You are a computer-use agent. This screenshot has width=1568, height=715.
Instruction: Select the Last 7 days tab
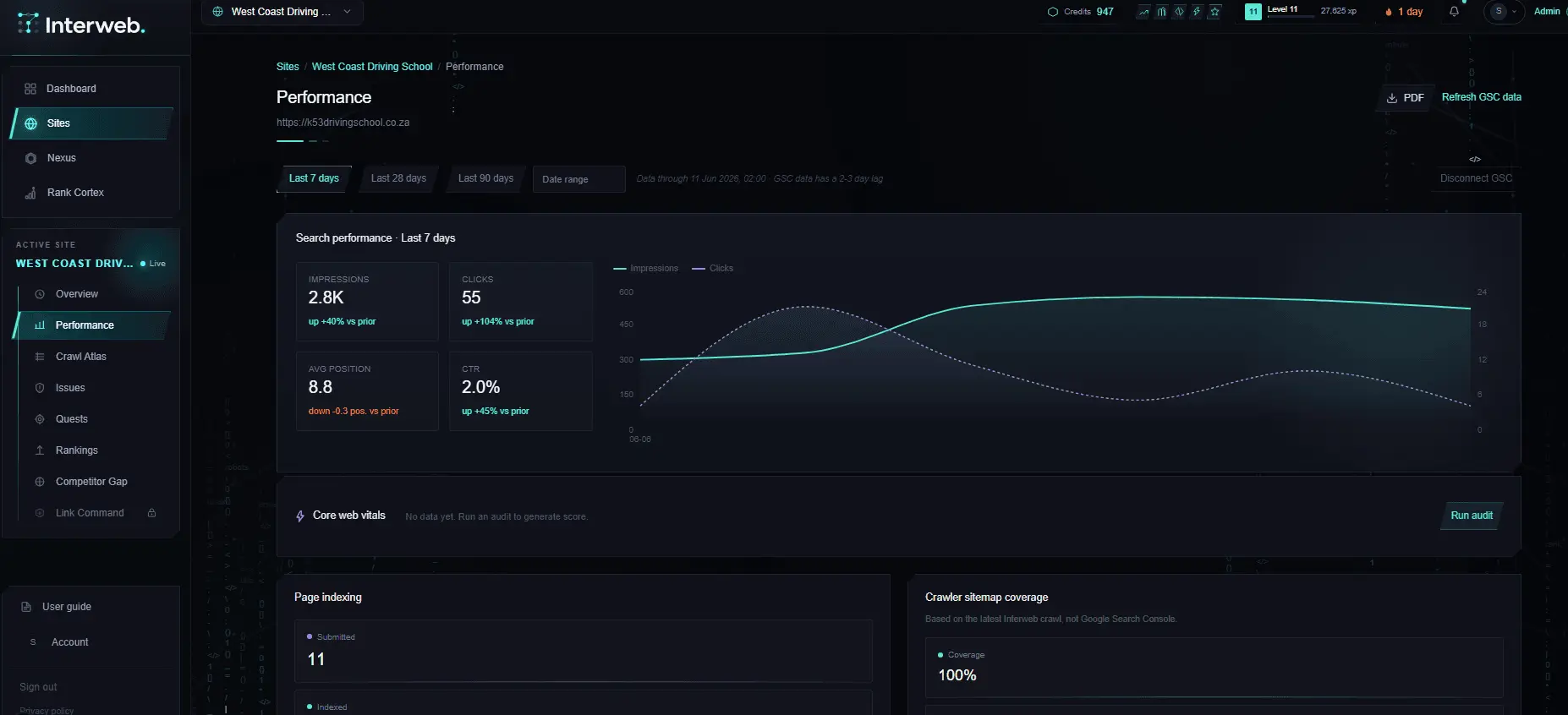click(314, 178)
